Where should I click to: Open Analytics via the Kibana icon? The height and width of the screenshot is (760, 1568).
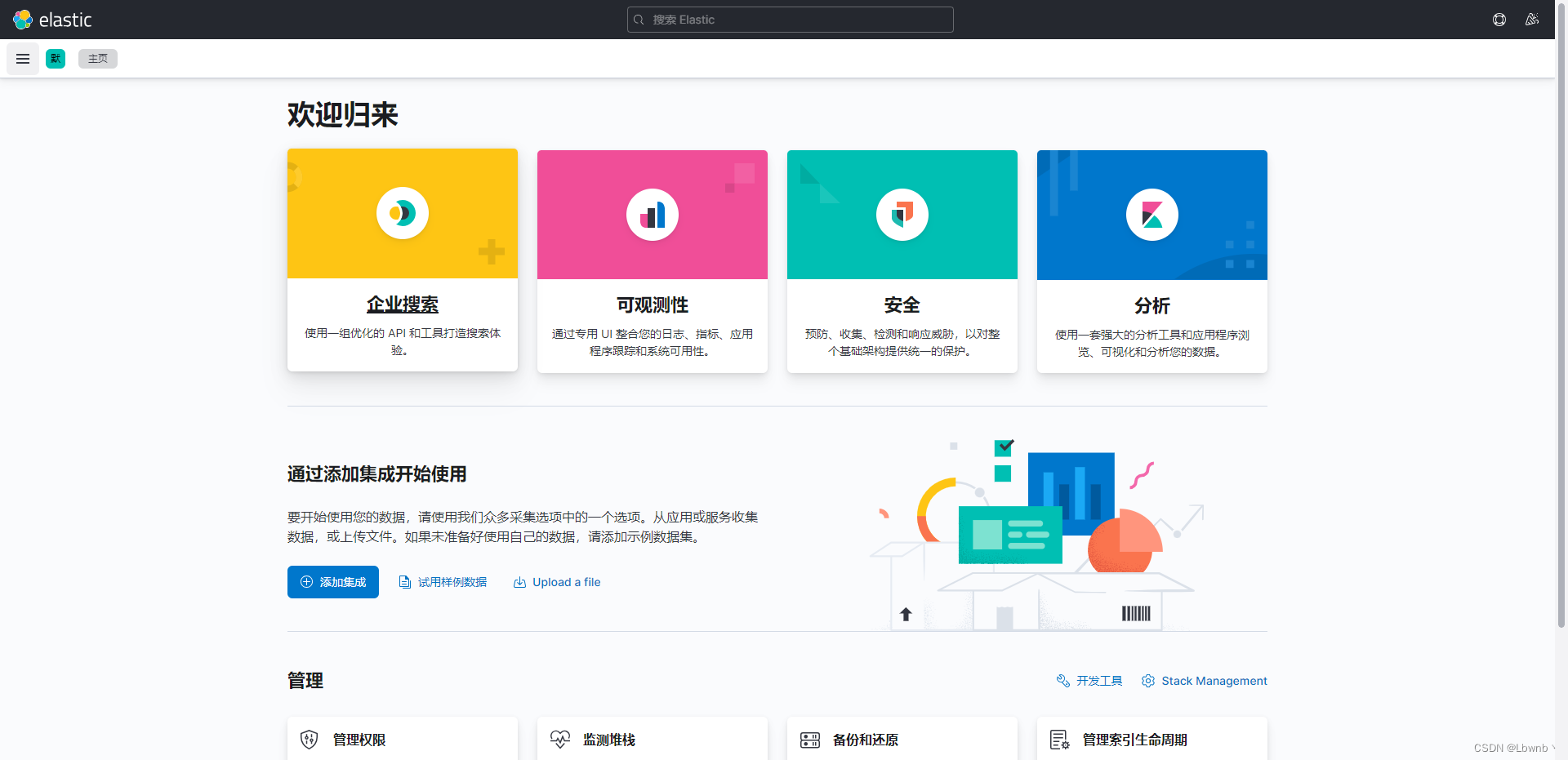click(1151, 215)
